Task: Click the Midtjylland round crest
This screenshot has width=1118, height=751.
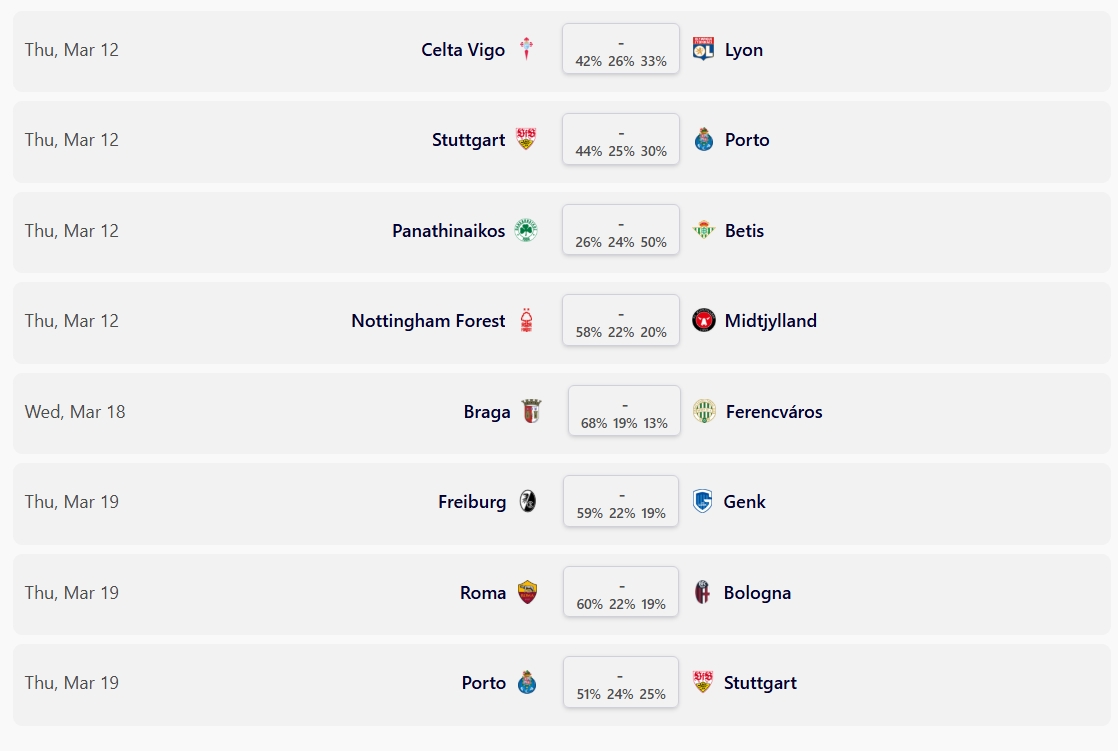Action: [x=704, y=321]
